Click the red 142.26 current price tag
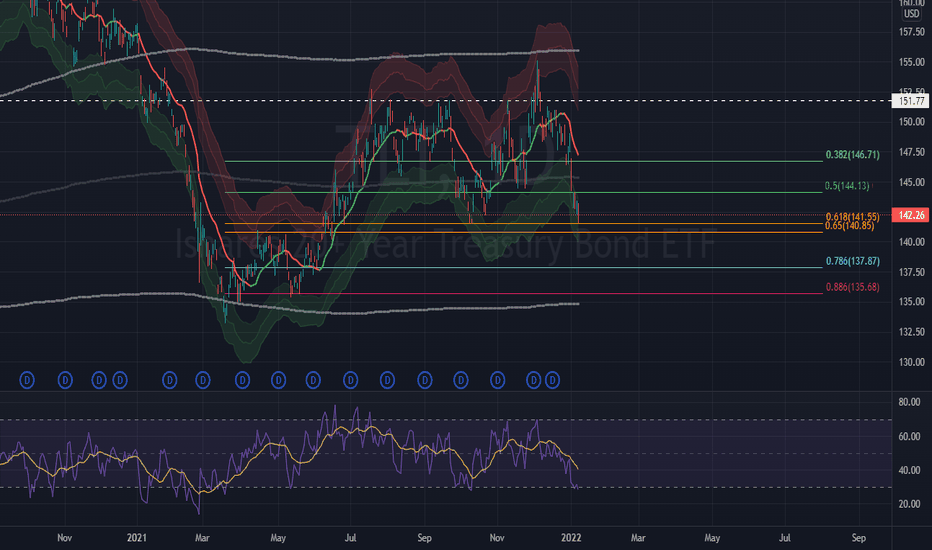The image size is (932, 550). point(911,215)
